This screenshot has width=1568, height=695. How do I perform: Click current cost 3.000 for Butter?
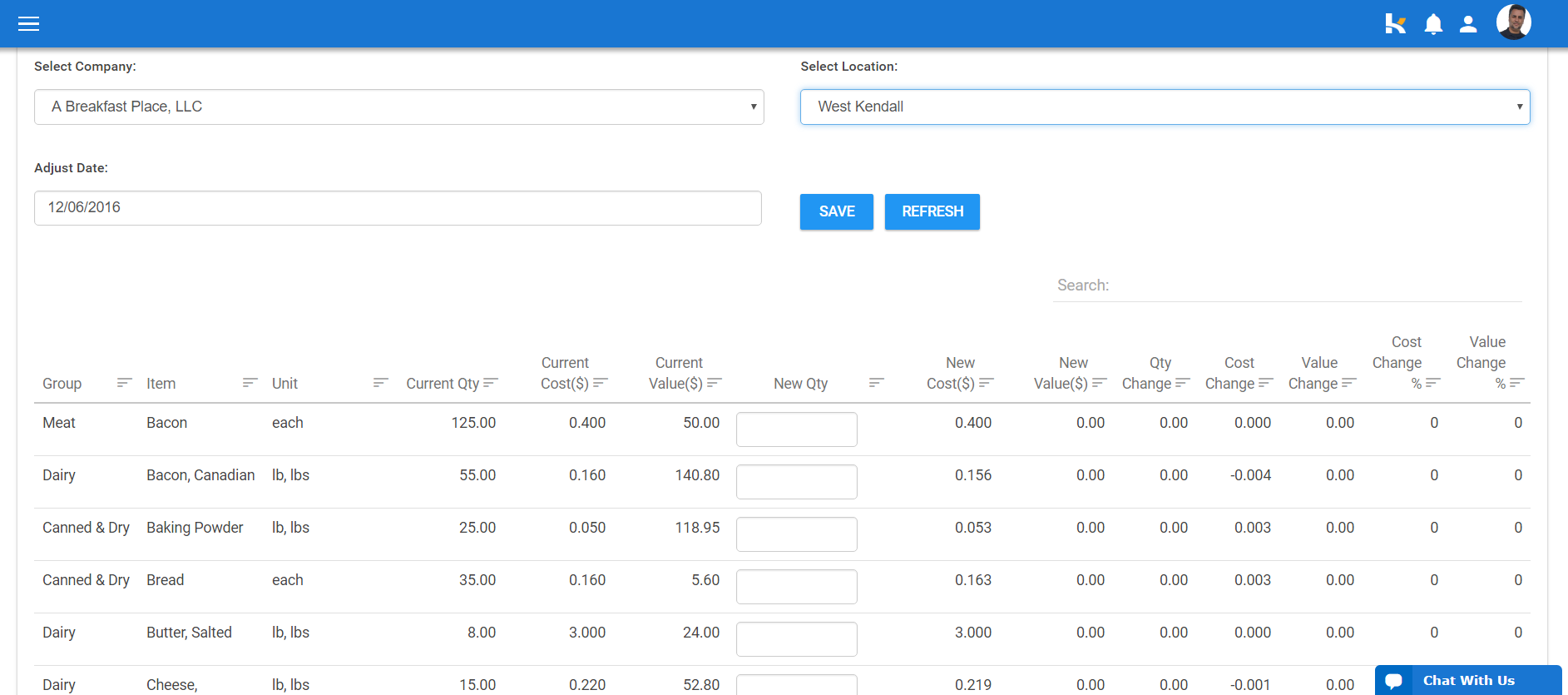coord(587,633)
